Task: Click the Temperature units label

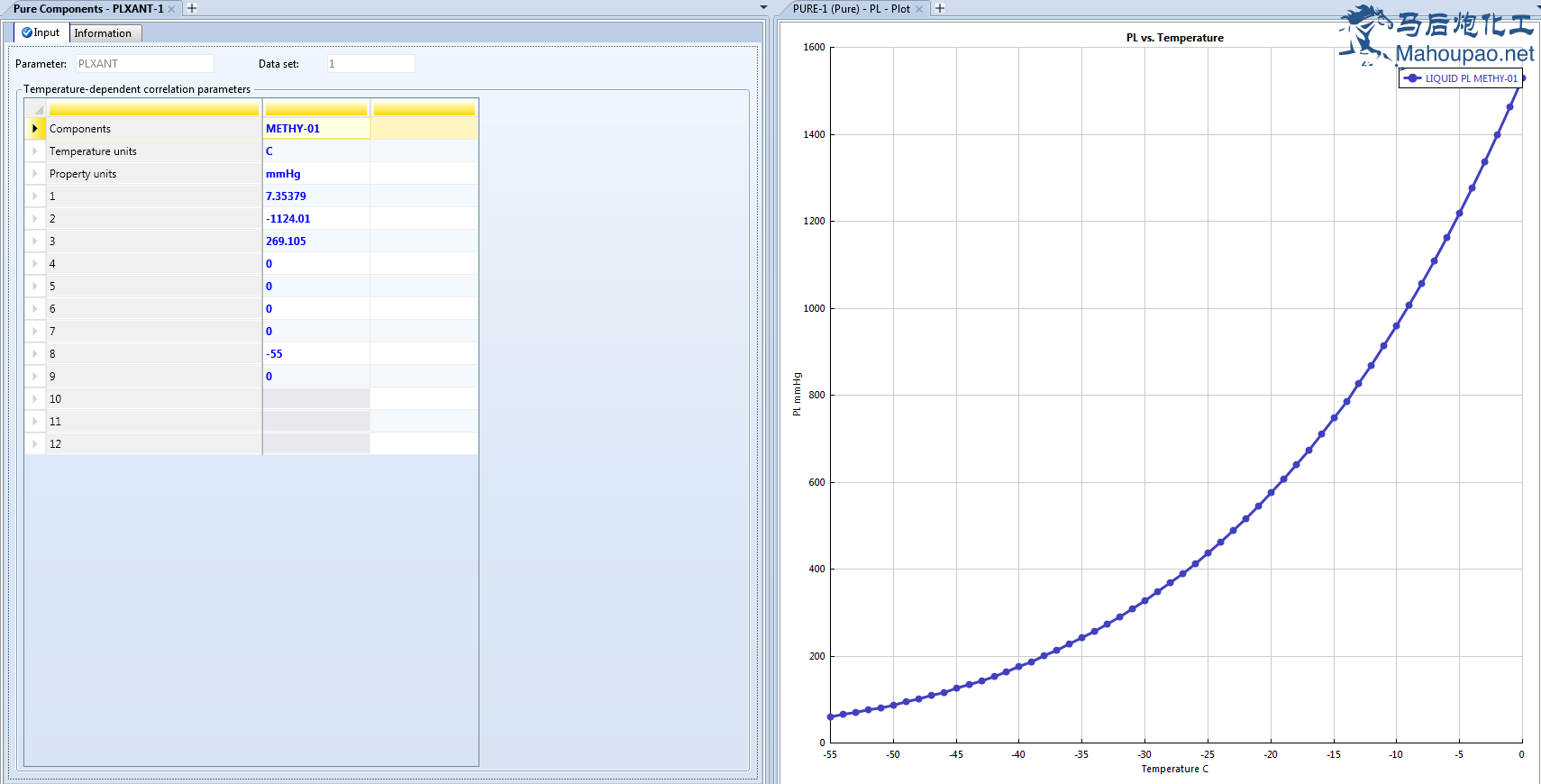Action: (x=93, y=151)
